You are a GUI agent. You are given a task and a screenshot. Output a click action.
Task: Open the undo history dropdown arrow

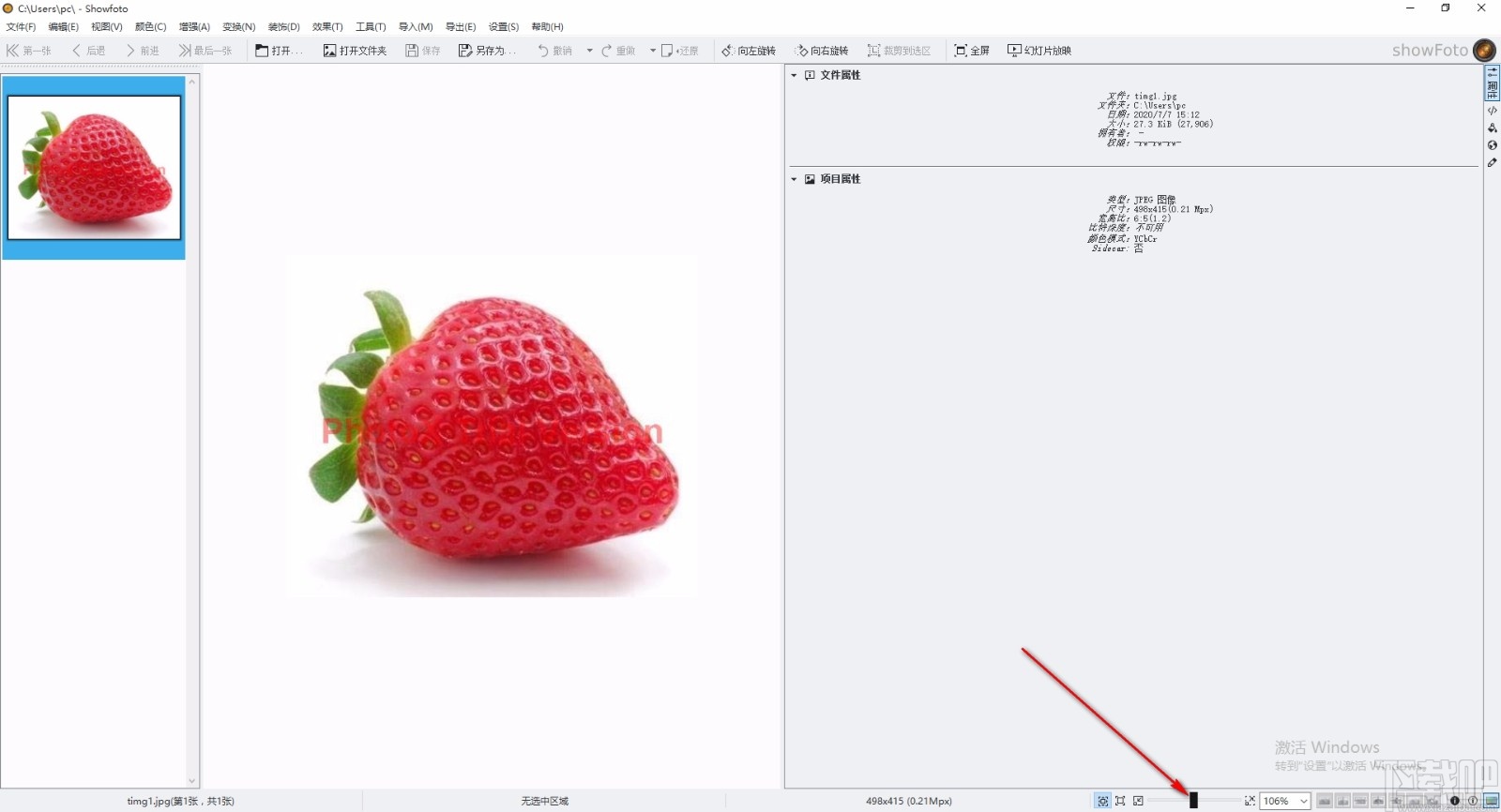click(589, 51)
